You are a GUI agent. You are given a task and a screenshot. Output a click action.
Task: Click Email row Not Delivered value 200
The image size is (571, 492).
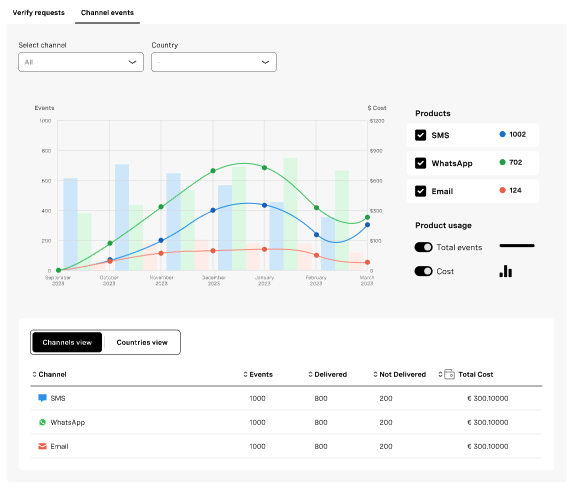click(x=386, y=446)
